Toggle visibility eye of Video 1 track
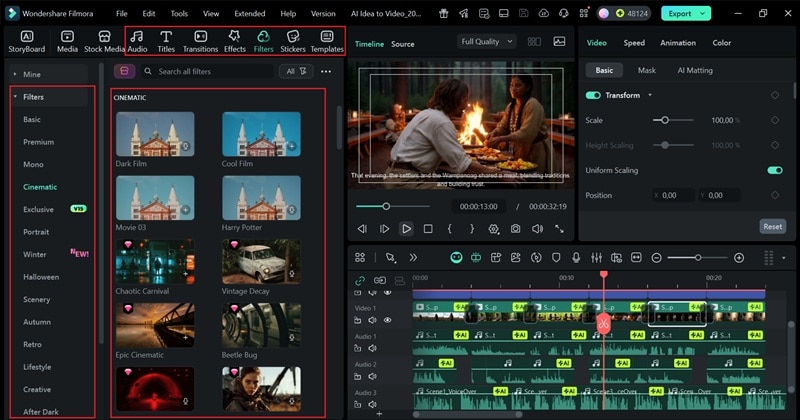The image size is (800, 420). tap(388, 320)
